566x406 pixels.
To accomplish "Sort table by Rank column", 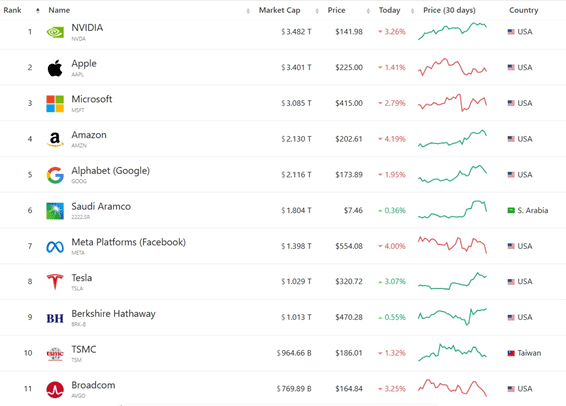I will [12, 10].
